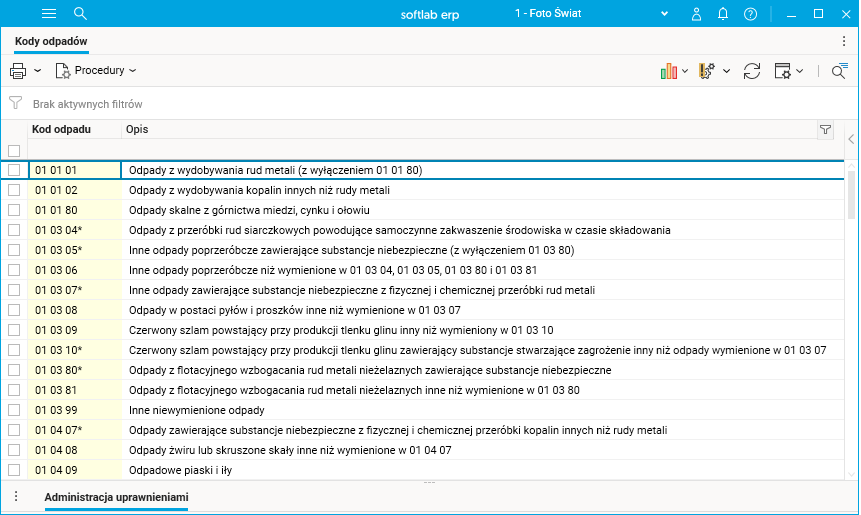This screenshot has width=861, height=515.
Task: Open the hamburger main menu
Action: pyautogui.click(x=49, y=13)
